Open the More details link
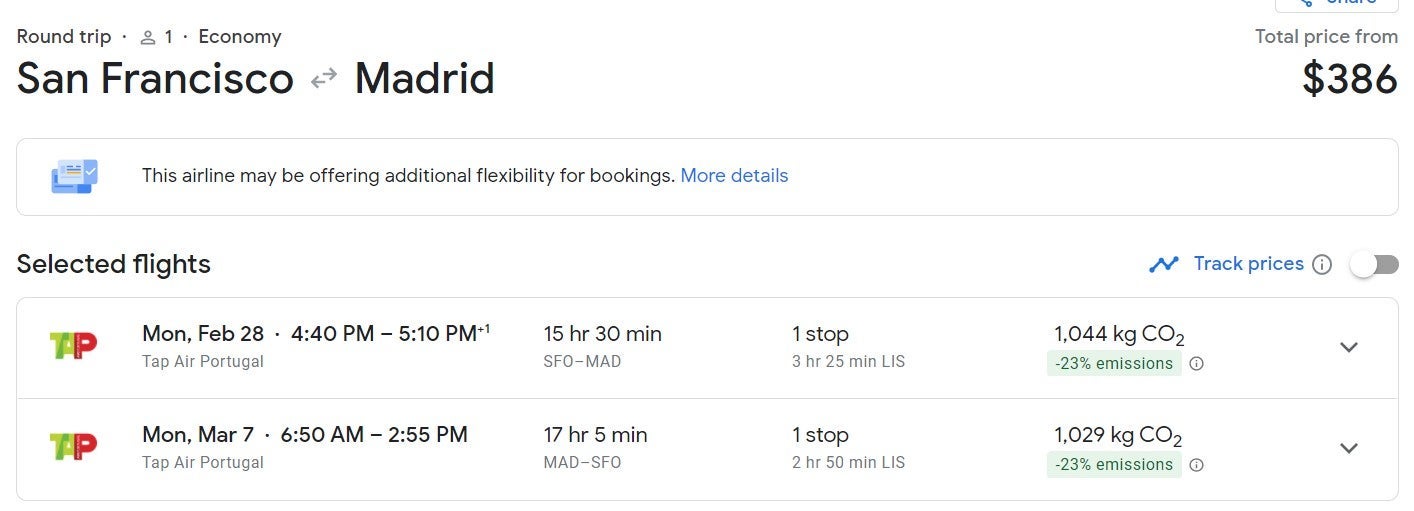 coord(734,176)
